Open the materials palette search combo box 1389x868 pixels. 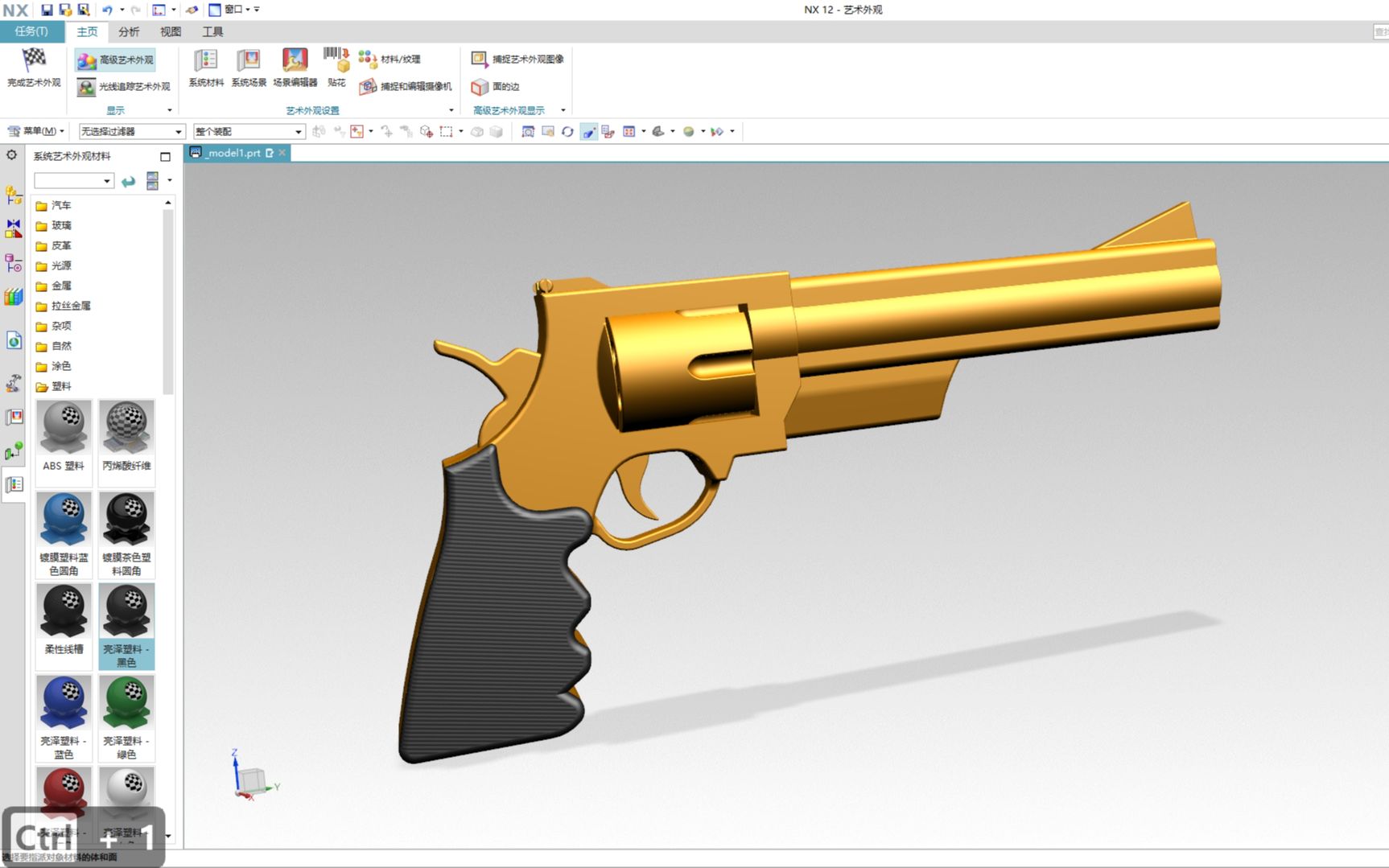coord(73,181)
